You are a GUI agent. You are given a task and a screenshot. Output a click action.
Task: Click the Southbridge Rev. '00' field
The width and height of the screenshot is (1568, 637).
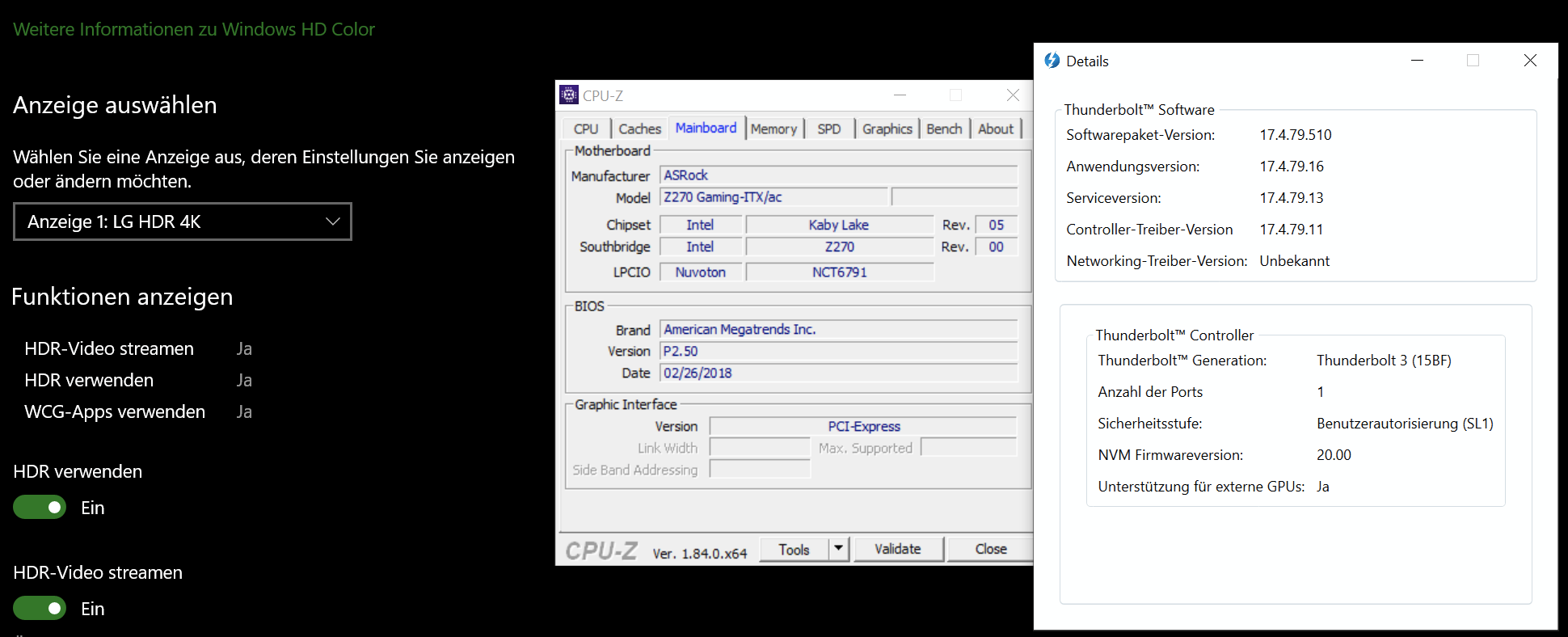point(996,247)
